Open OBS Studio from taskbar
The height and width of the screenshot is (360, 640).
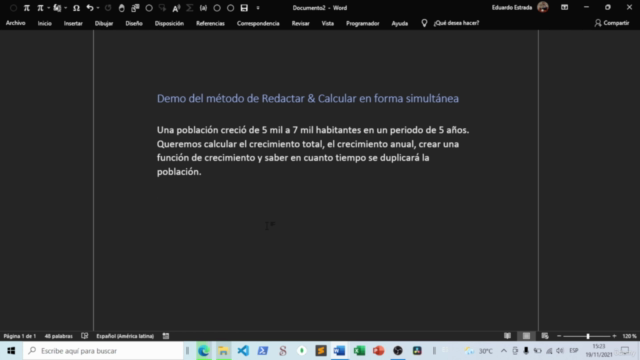(398, 351)
